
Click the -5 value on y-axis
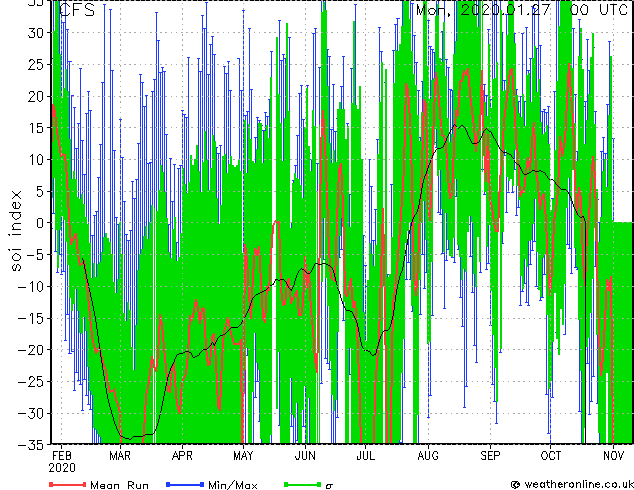pos(35,255)
